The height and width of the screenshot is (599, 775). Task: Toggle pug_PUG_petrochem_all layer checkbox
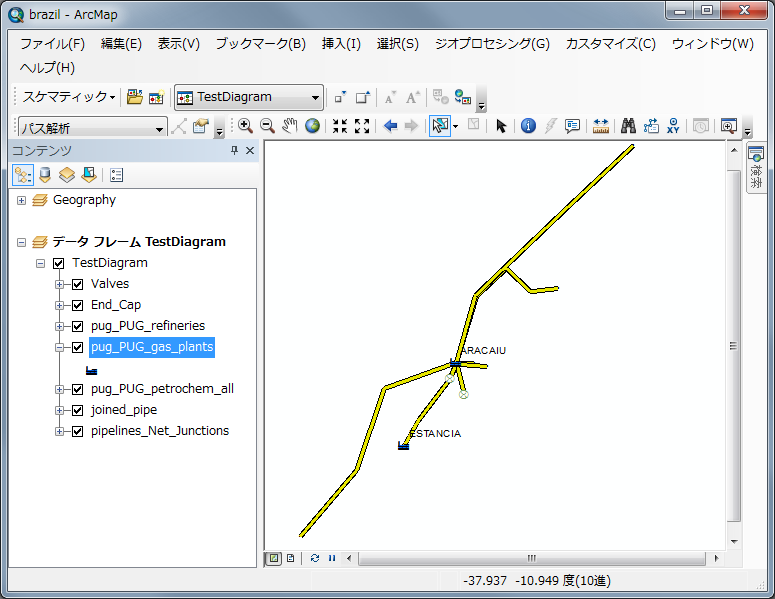(x=77, y=389)
